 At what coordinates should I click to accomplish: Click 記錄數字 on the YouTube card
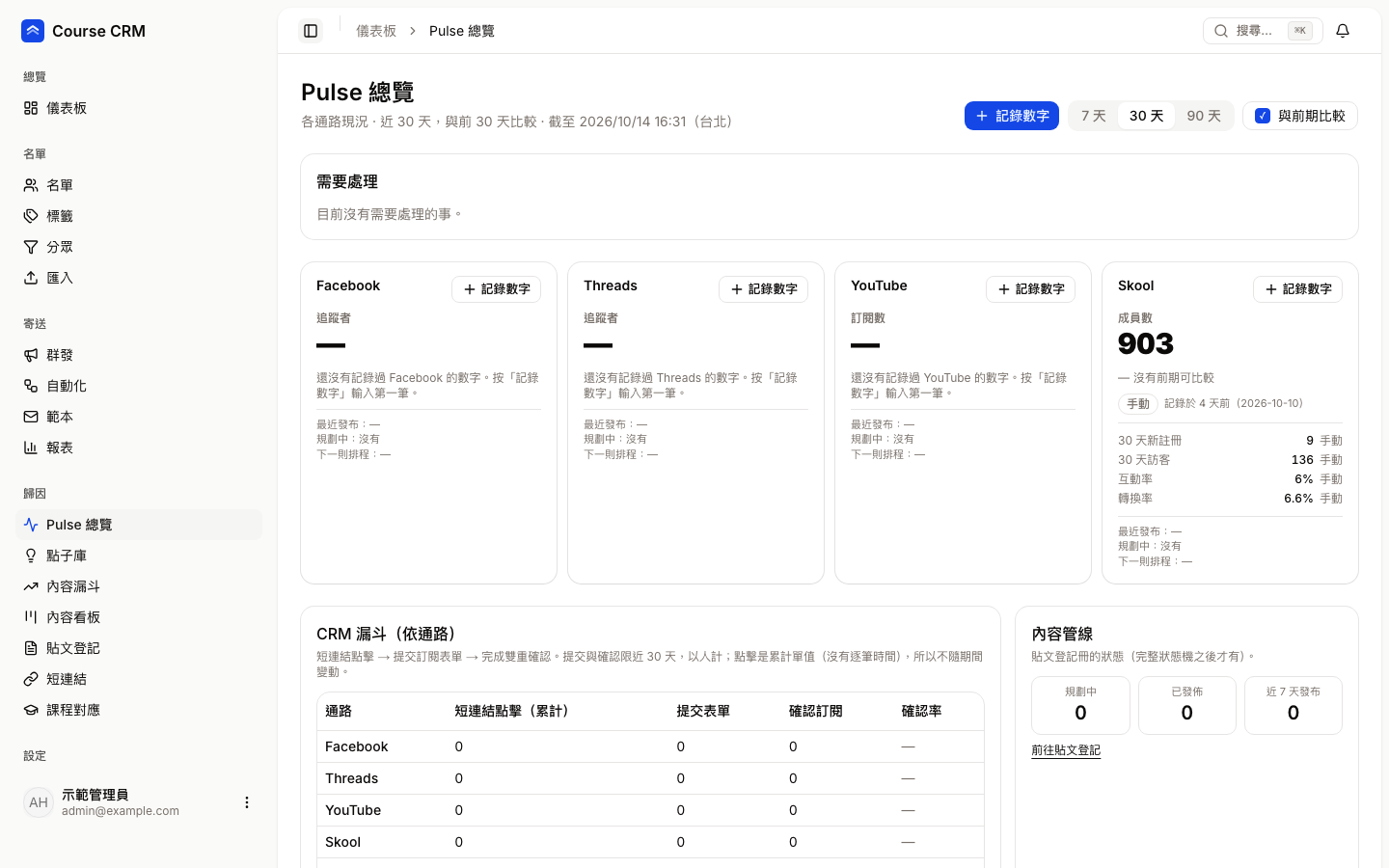(x=1030, y=289)
